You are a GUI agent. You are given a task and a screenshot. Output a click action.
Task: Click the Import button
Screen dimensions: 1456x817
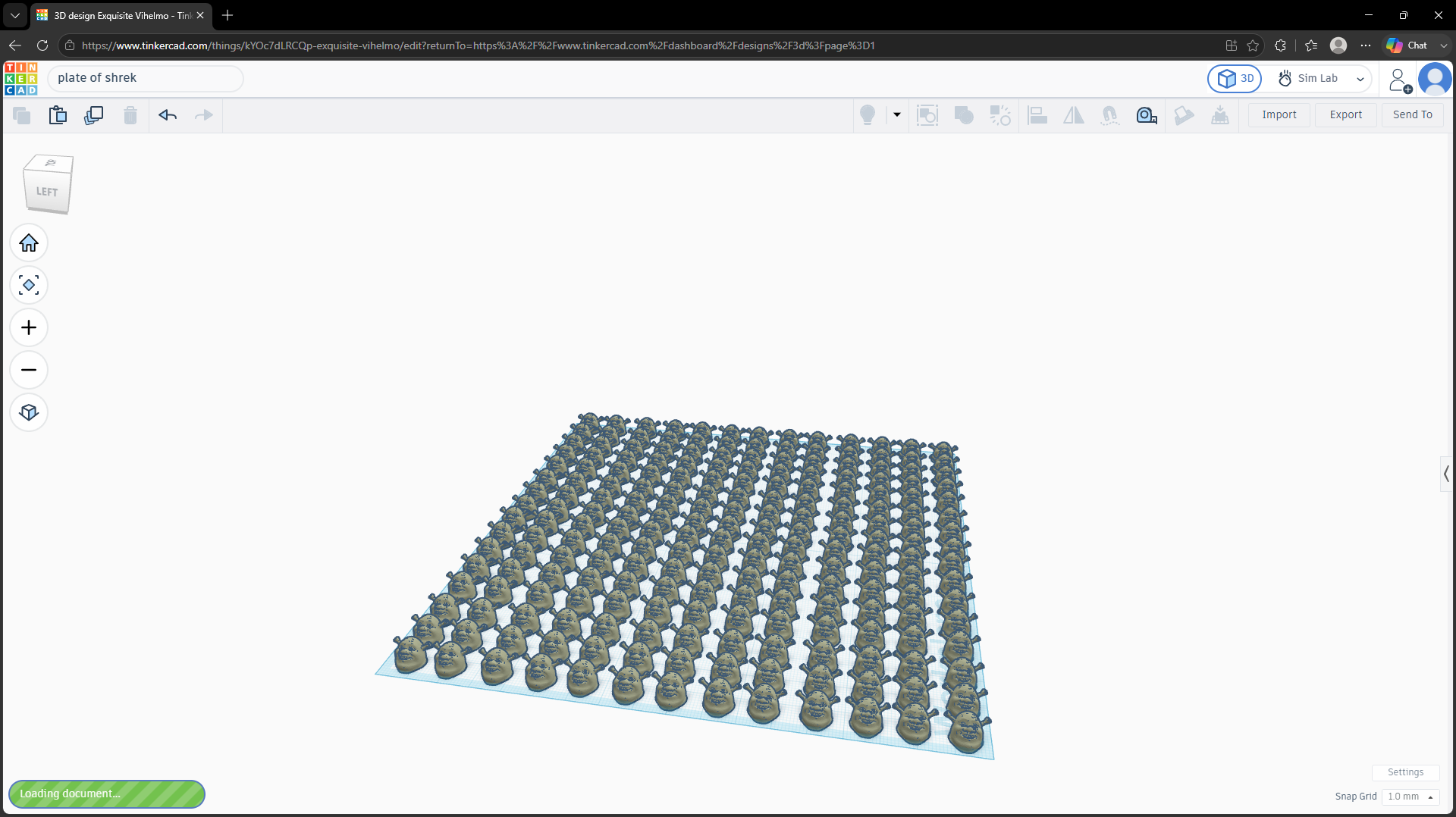click(x=1279, y=115)
